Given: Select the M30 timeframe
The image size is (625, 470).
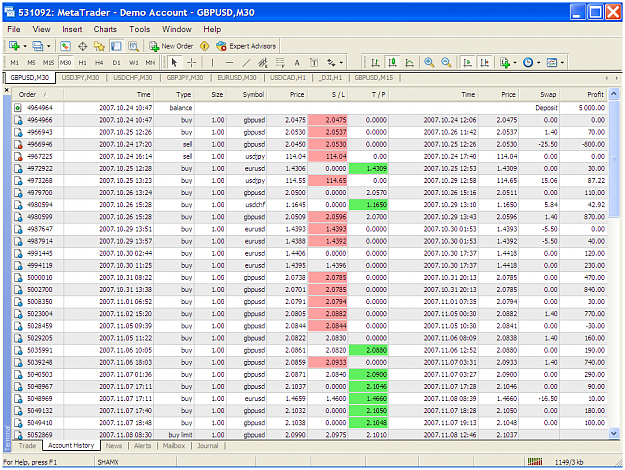Looking at the screenshot, I should 65,63.
